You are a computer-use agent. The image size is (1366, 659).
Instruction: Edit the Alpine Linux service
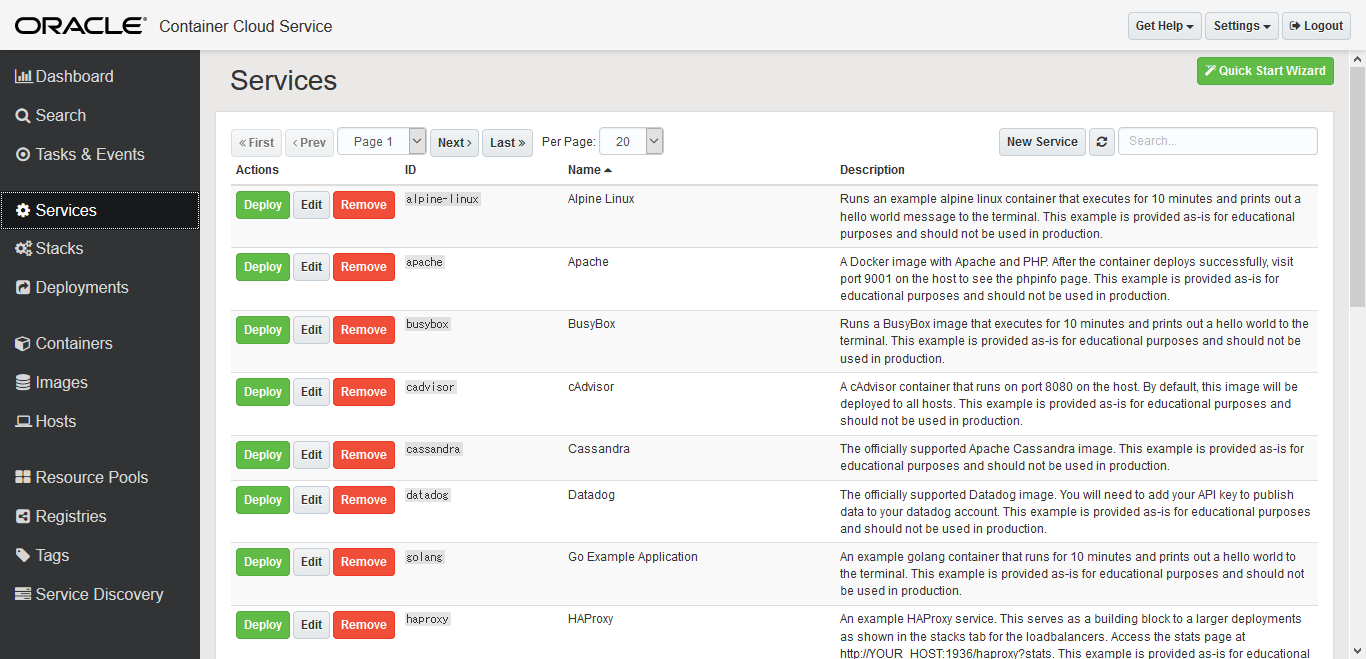pos(312,205)
